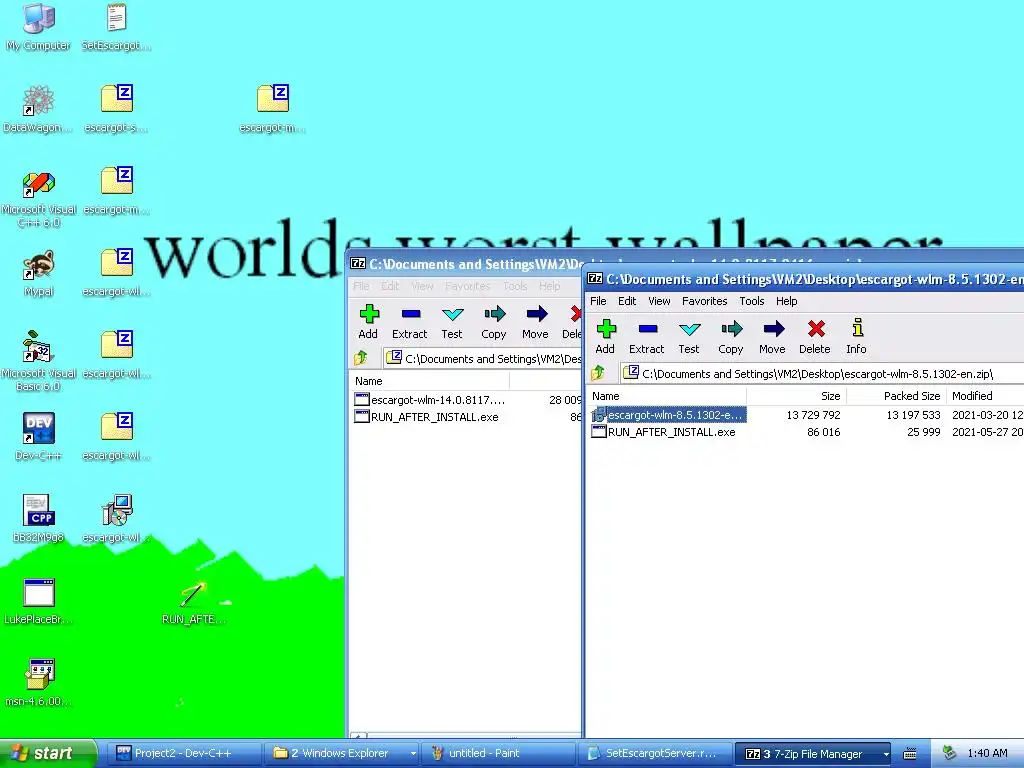Open Edit menu in front 7-Zip window
This screenshot has height=768, width=1024.
[x=627, y=301]
